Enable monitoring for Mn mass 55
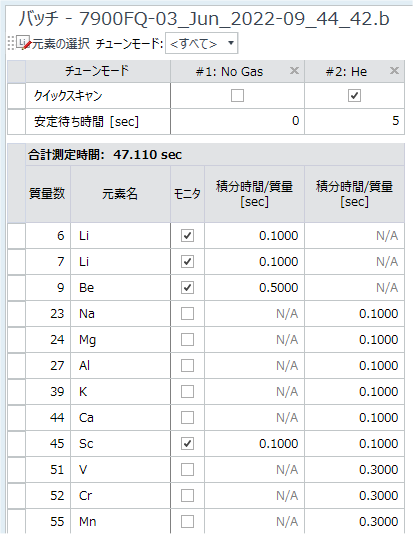The image size is (413, 534). (187, 521)
